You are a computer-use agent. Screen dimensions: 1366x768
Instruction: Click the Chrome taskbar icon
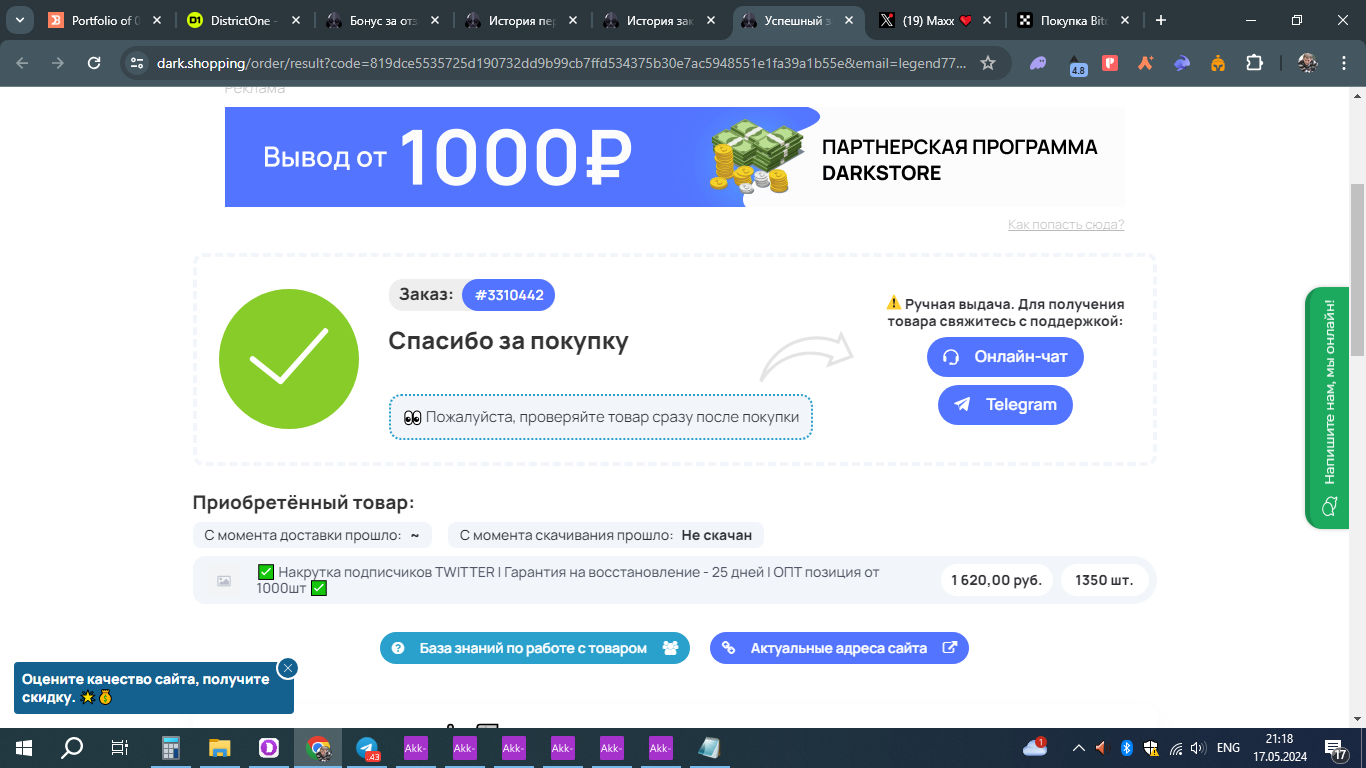(318, 747)
